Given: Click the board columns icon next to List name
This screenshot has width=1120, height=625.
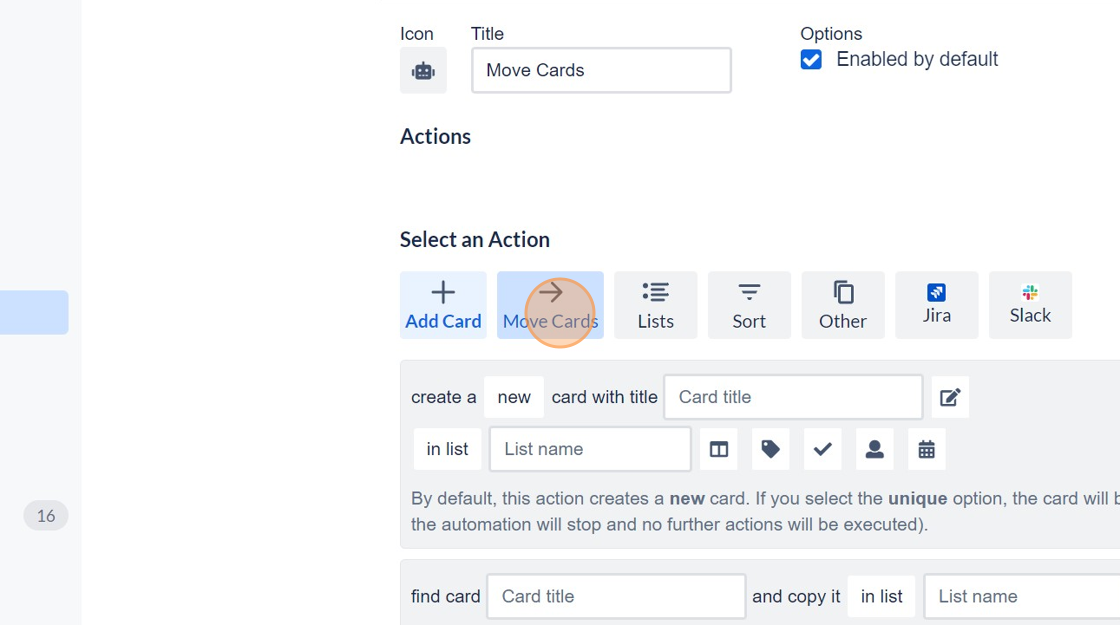Looking at the screenshot, I should (x=718, y=449).
